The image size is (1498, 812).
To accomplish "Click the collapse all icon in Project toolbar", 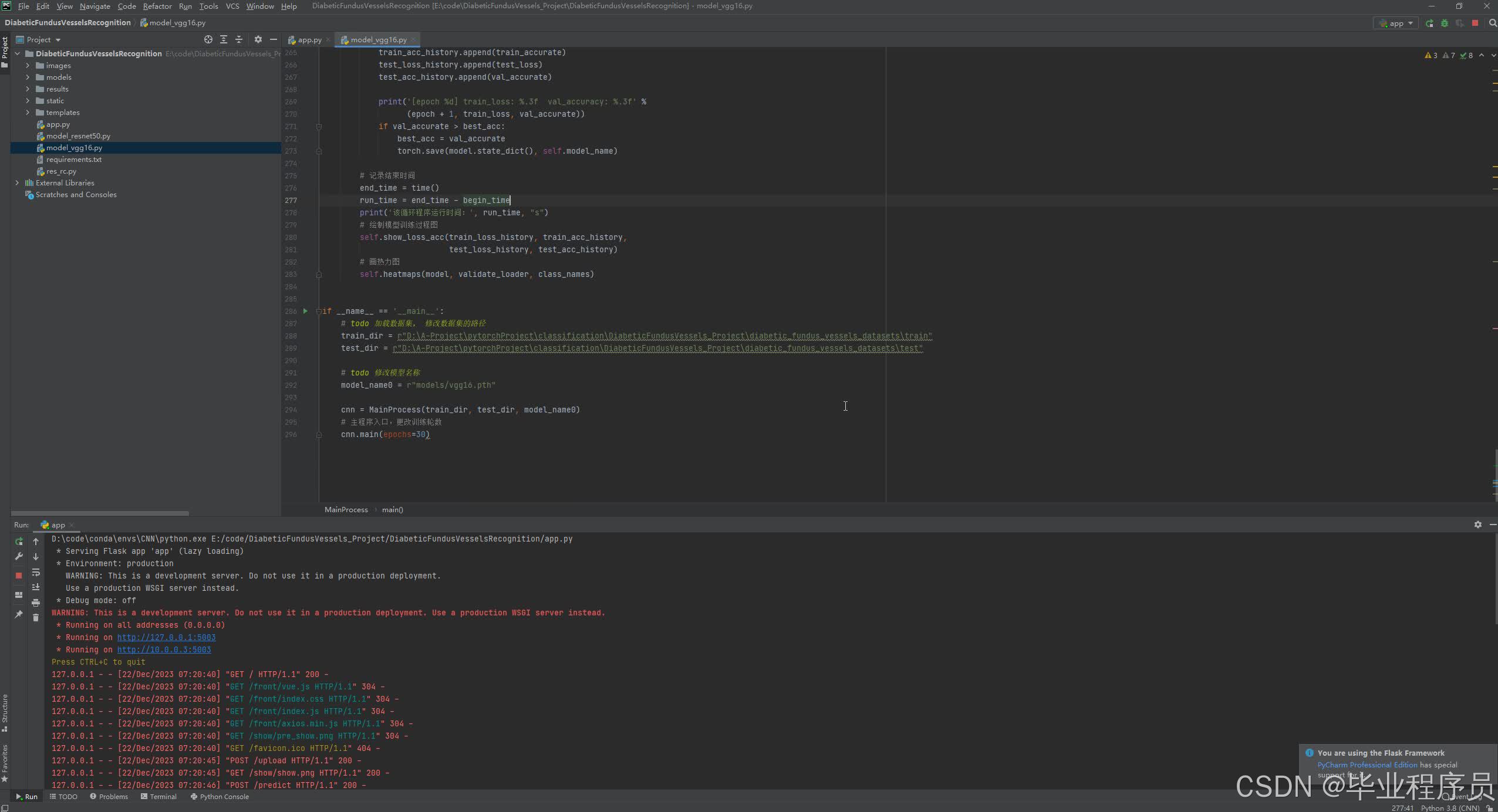I will point(239,39).
